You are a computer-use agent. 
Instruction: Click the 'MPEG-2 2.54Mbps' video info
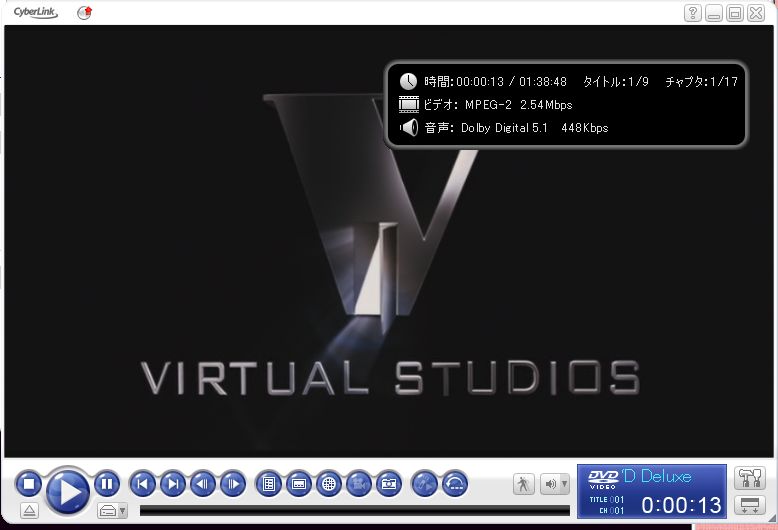(519, 105)
